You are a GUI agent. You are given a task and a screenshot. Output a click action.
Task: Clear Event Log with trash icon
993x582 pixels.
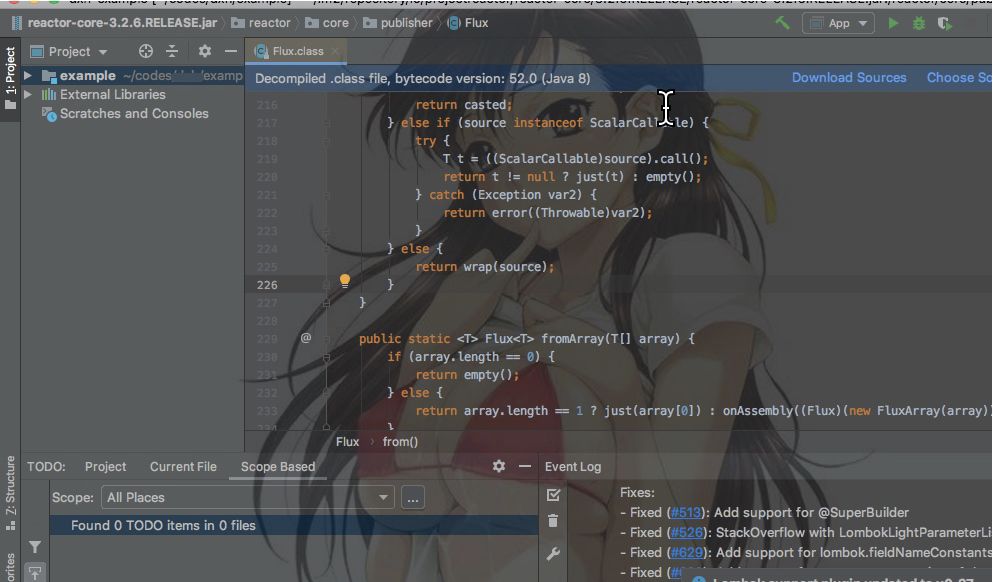[x=553, y=521]
